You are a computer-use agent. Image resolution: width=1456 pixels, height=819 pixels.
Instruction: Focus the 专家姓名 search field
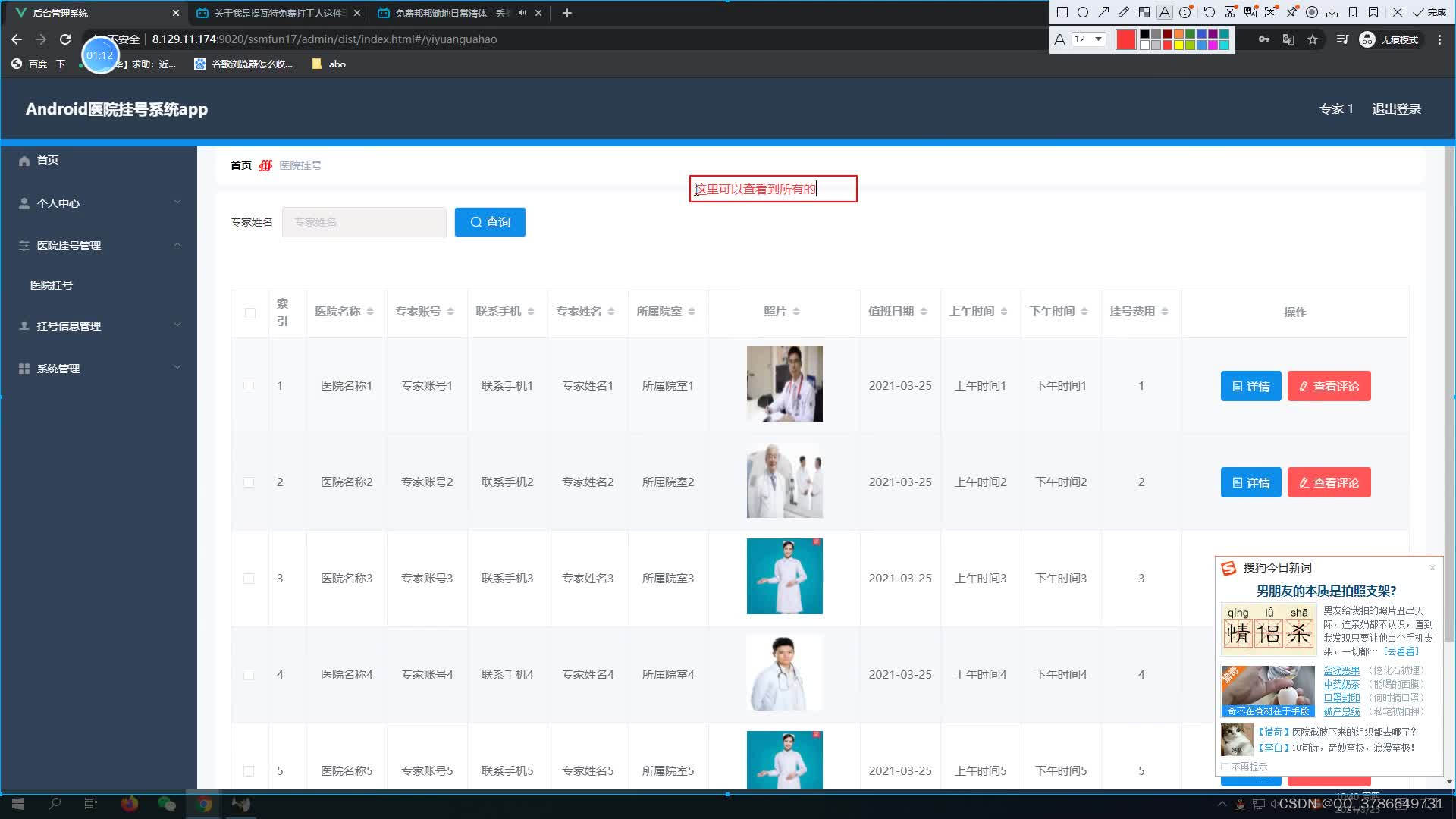click(364, 222)
